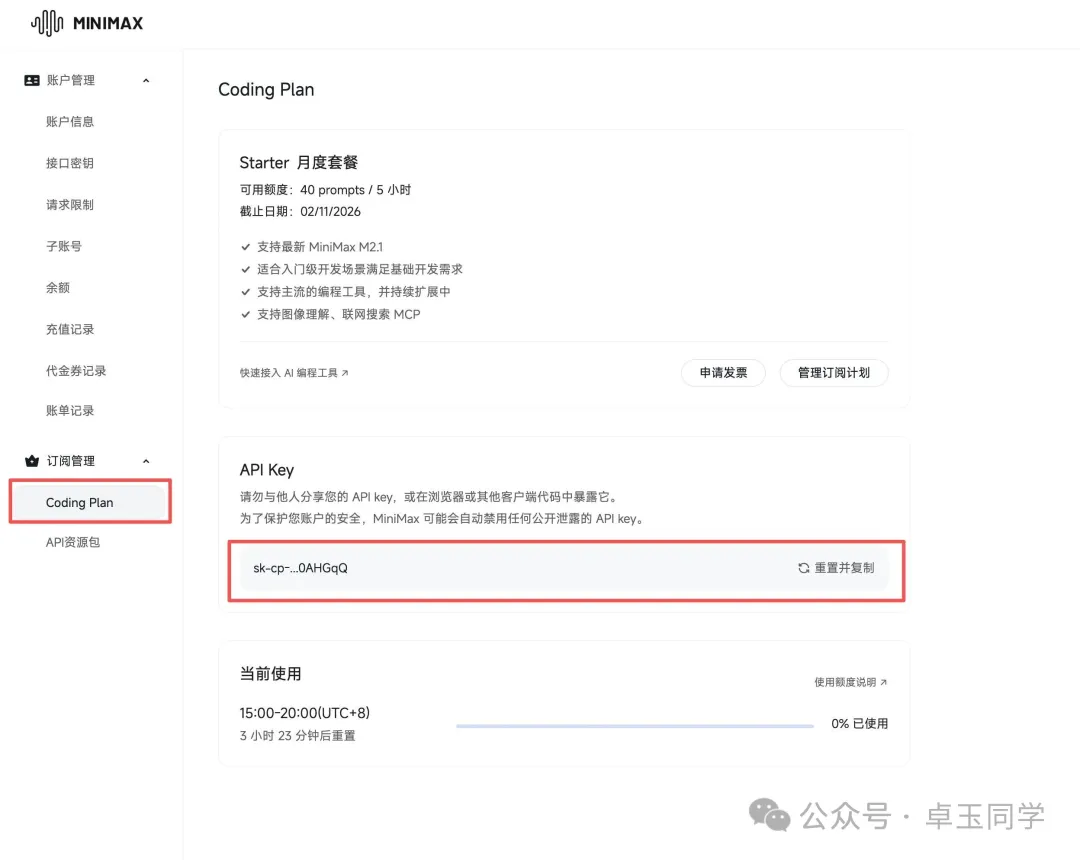Click the MiniMax waveform logo
Viewport: 1080px width, 860px height.
[47, 23]
